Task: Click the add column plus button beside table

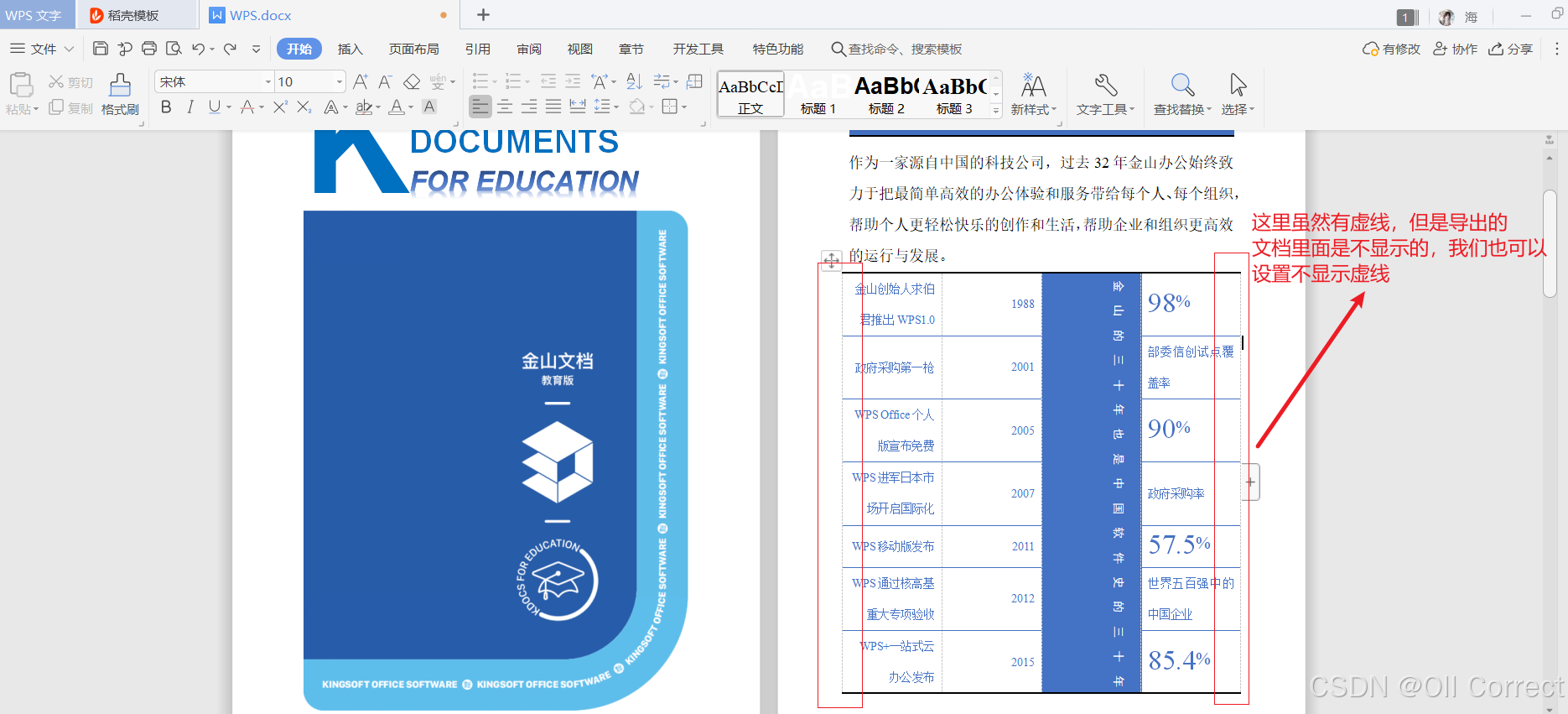Action: click(x=1250, y=482)
